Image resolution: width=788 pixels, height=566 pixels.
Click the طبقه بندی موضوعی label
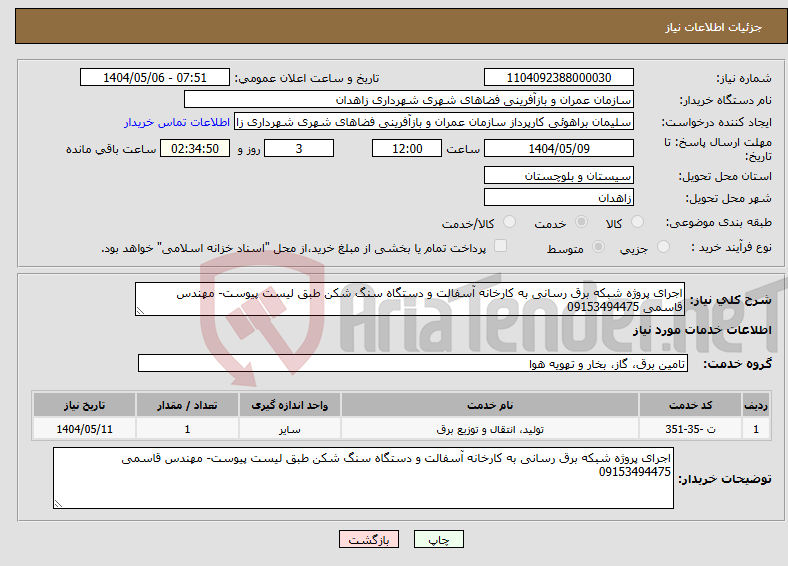[719, 222]
